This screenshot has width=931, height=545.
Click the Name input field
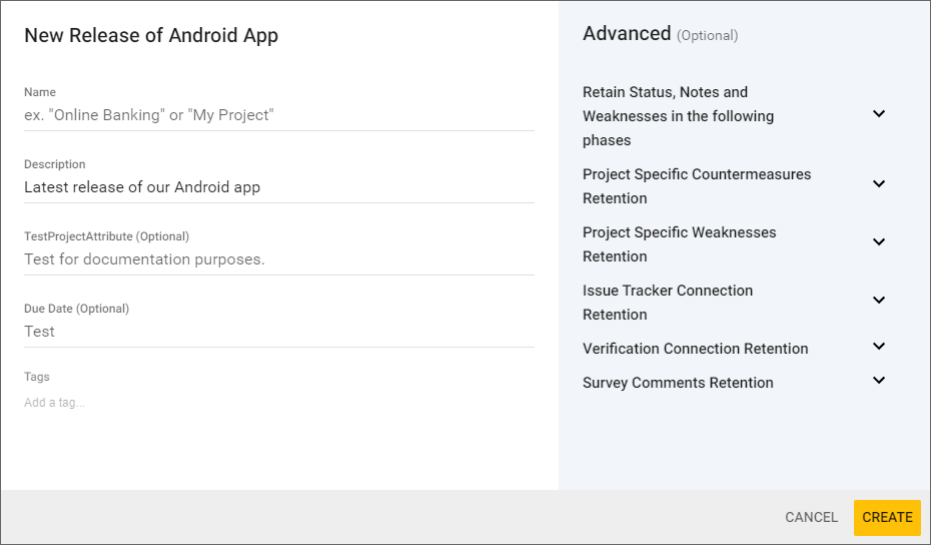278,115
